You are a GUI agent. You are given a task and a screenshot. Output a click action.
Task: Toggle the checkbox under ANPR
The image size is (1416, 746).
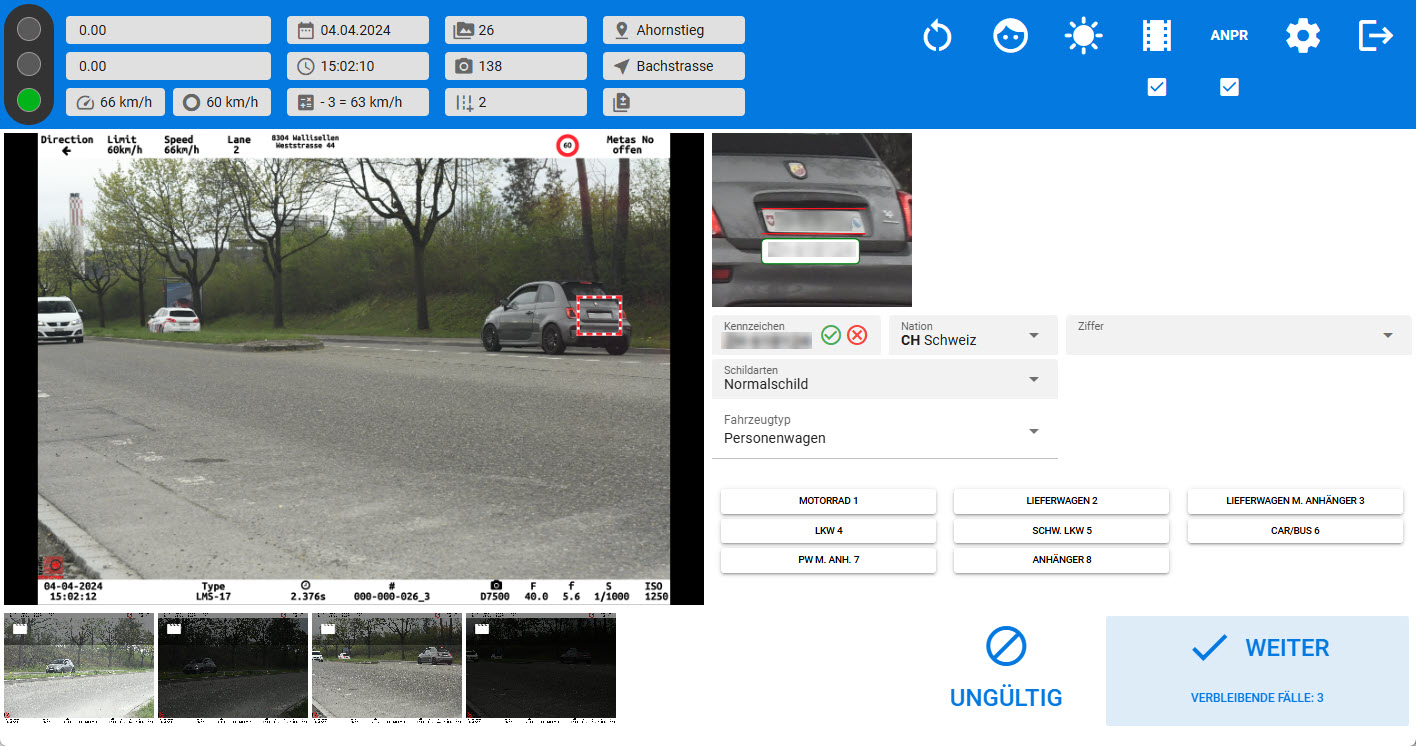point(1229,88)
